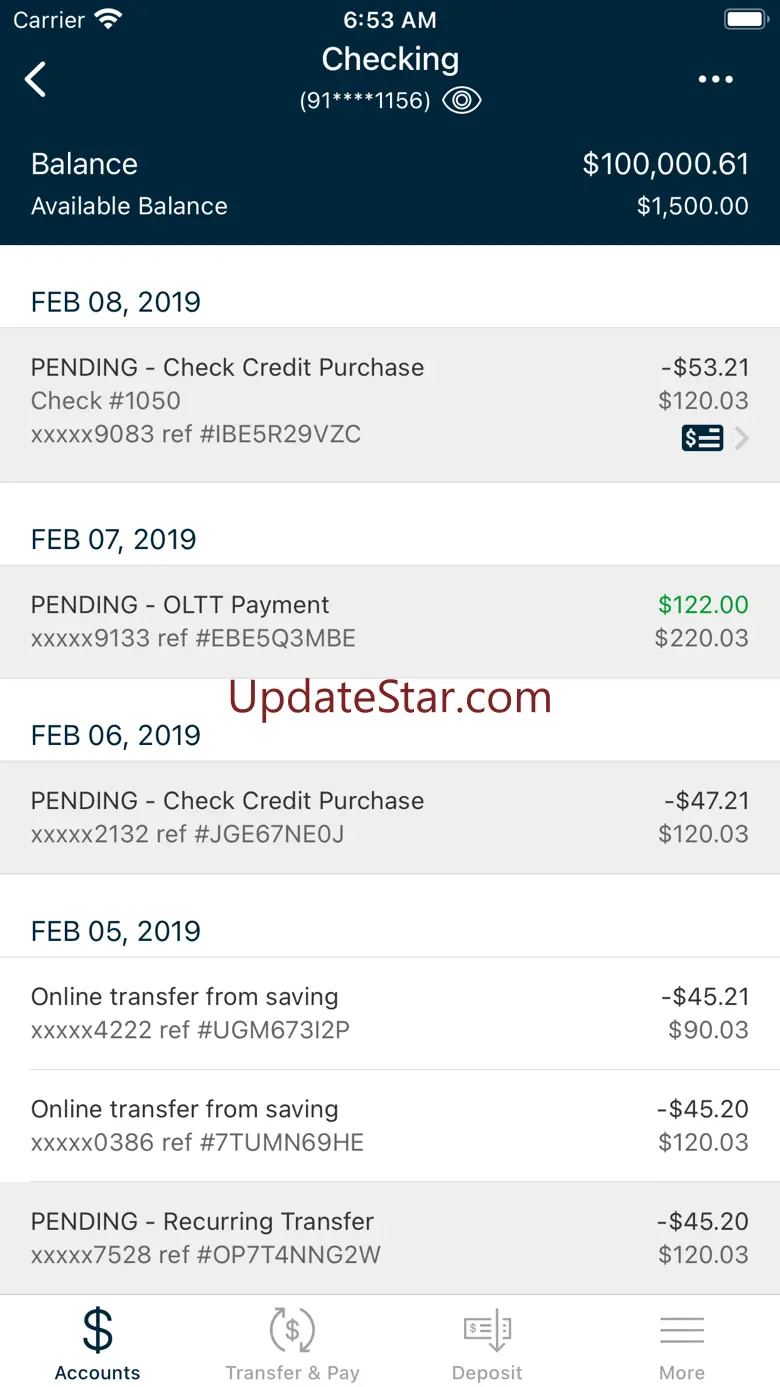This screenshot has width=780, height=1387.
Task: Tap the back arrow icon
Action: (x=36, y=79)
